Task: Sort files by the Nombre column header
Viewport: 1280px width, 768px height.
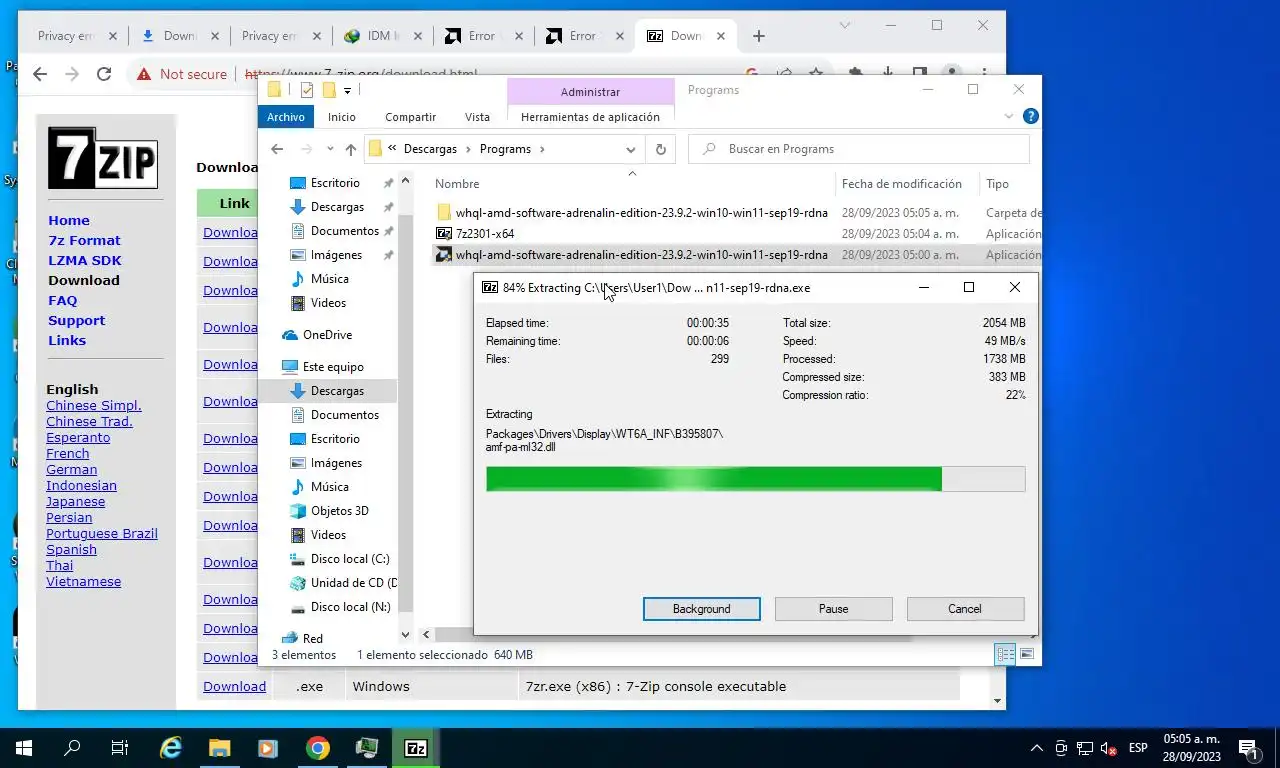Action: (x=457, y=183)
